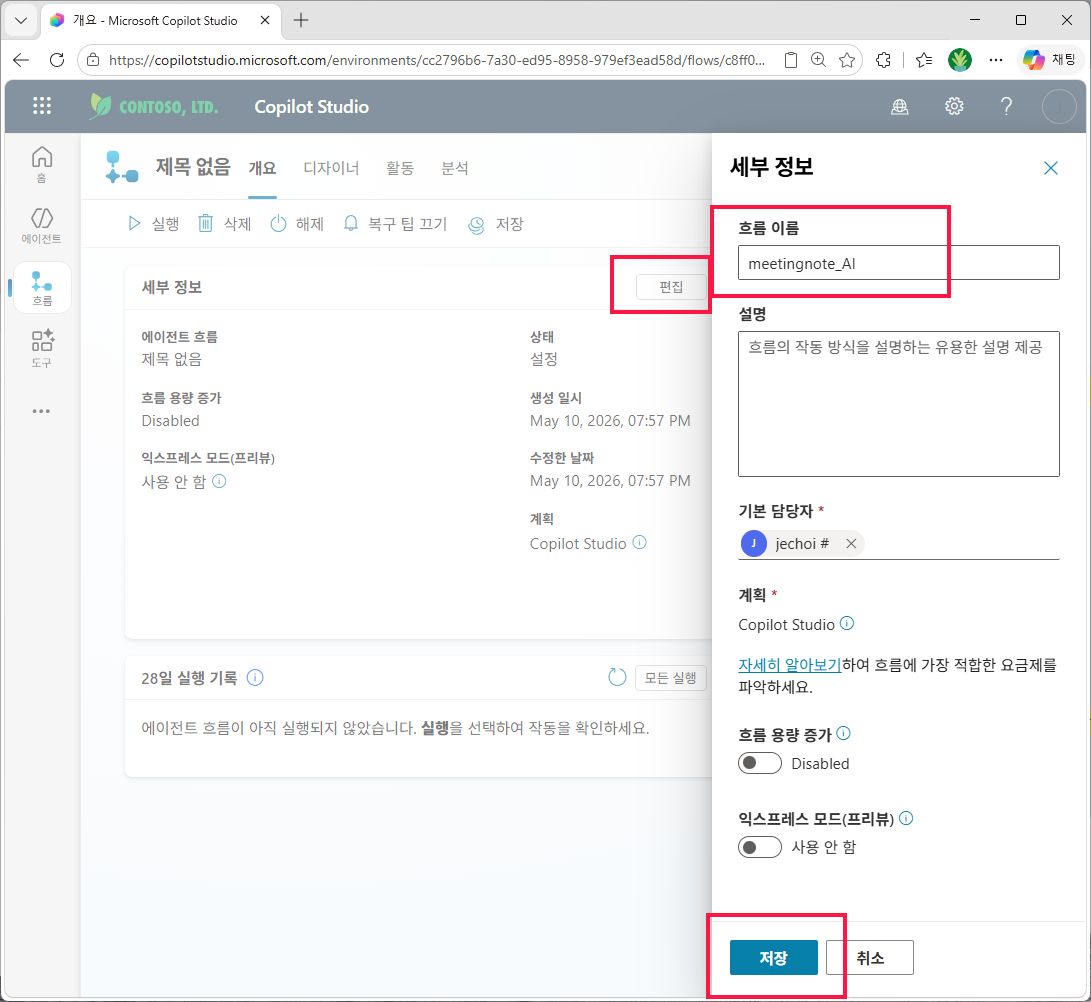Bookmark this page with star icon
The image size is (1091, 1002).
(x=847, y=61)
